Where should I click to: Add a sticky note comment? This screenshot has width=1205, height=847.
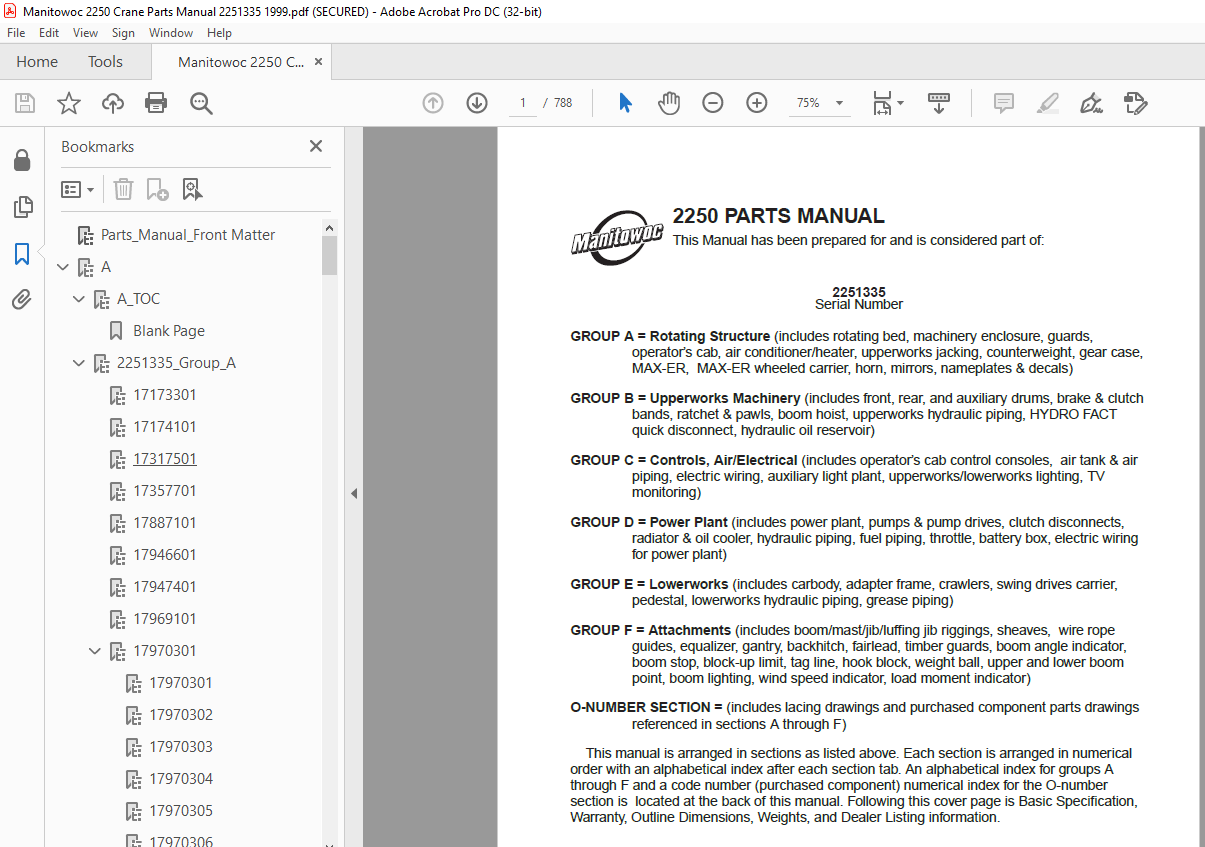1004,103
